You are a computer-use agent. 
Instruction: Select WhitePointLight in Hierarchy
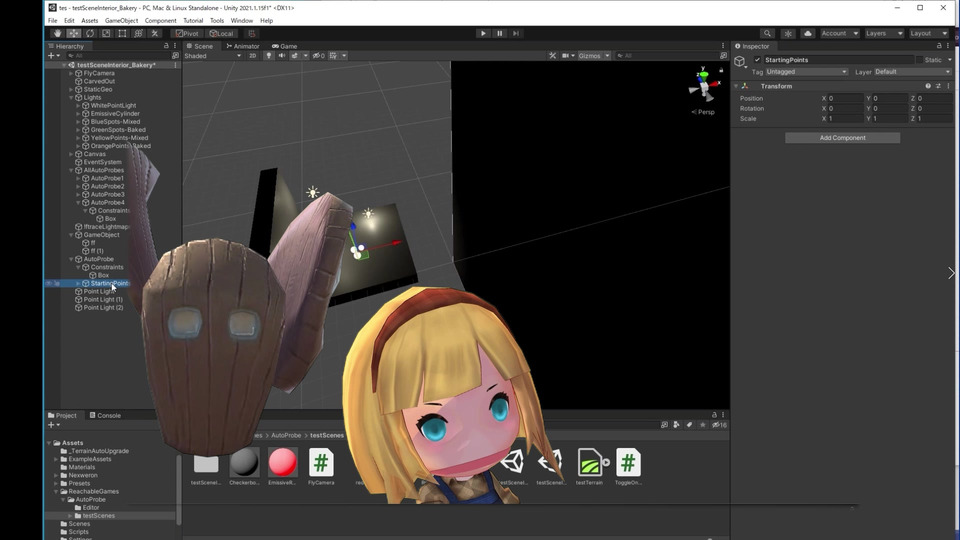(x=113, y=105)
